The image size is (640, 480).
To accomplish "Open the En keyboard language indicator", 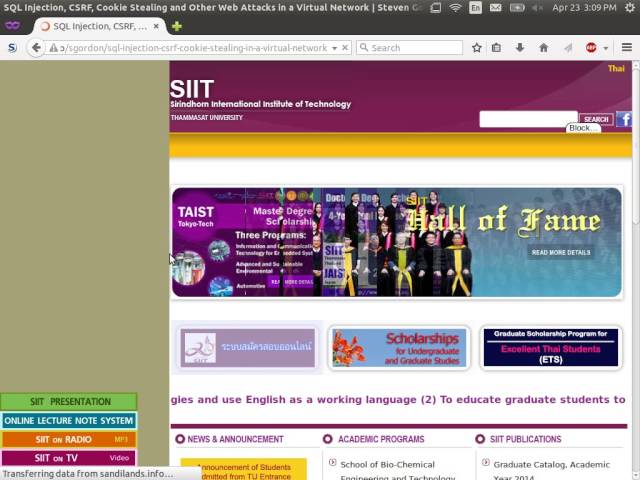I will [475, 7].
